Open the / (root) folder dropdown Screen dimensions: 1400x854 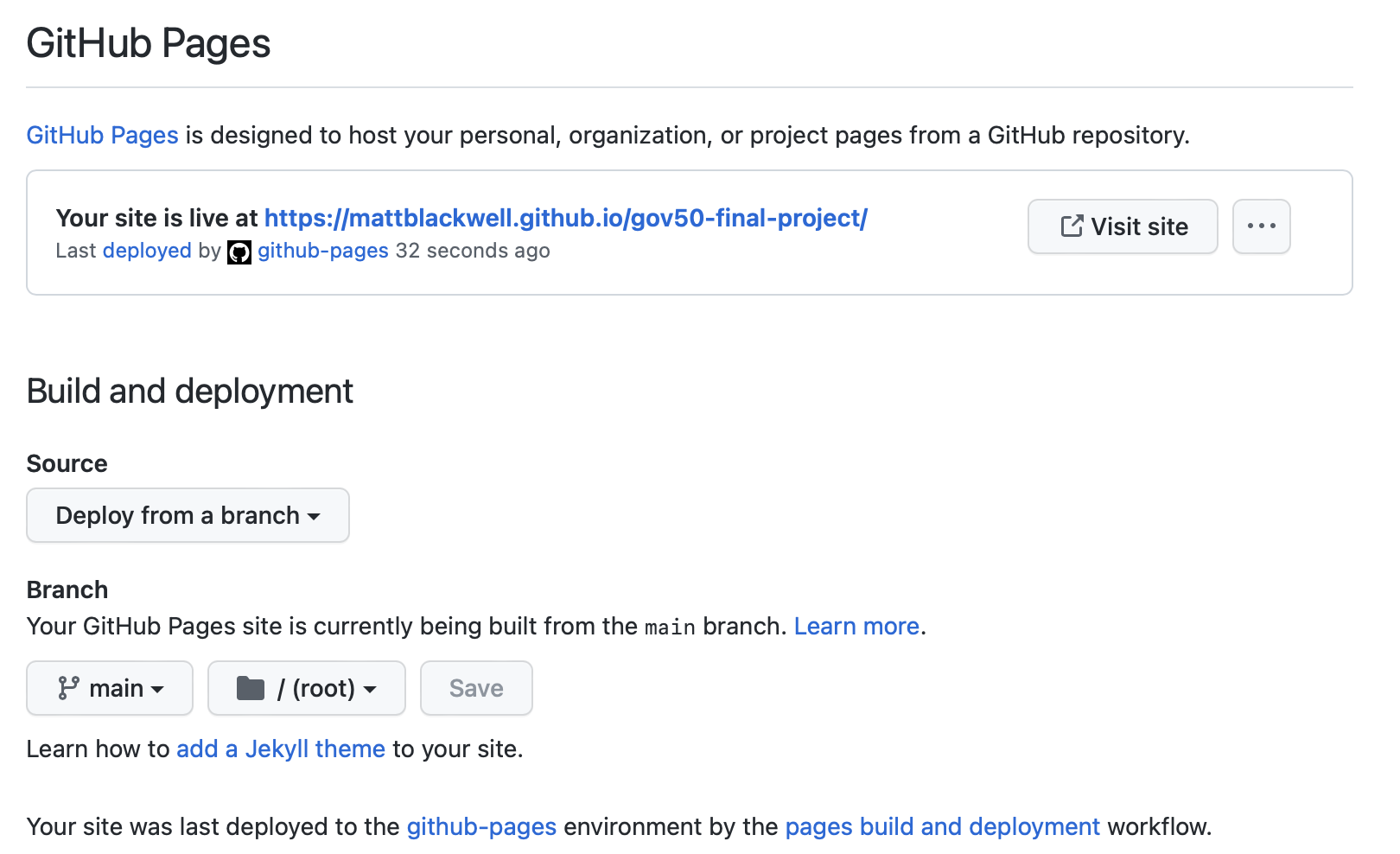click(x=307, y=688)
